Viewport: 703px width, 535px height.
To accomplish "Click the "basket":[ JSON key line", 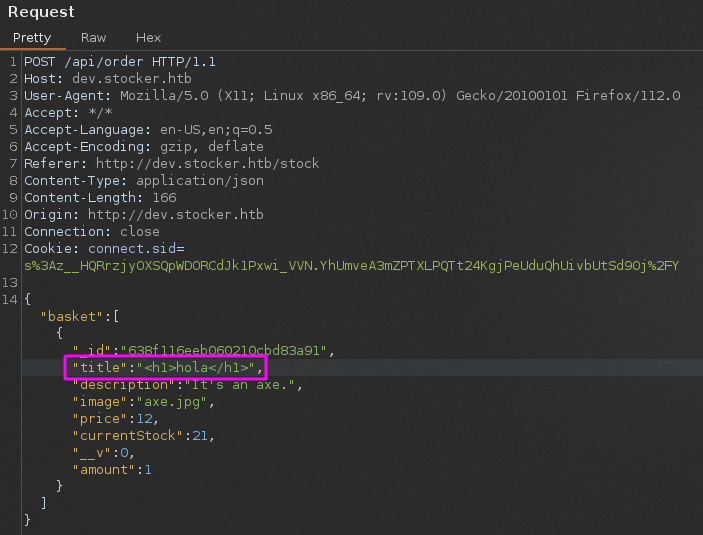I will [x=80, y=317].
